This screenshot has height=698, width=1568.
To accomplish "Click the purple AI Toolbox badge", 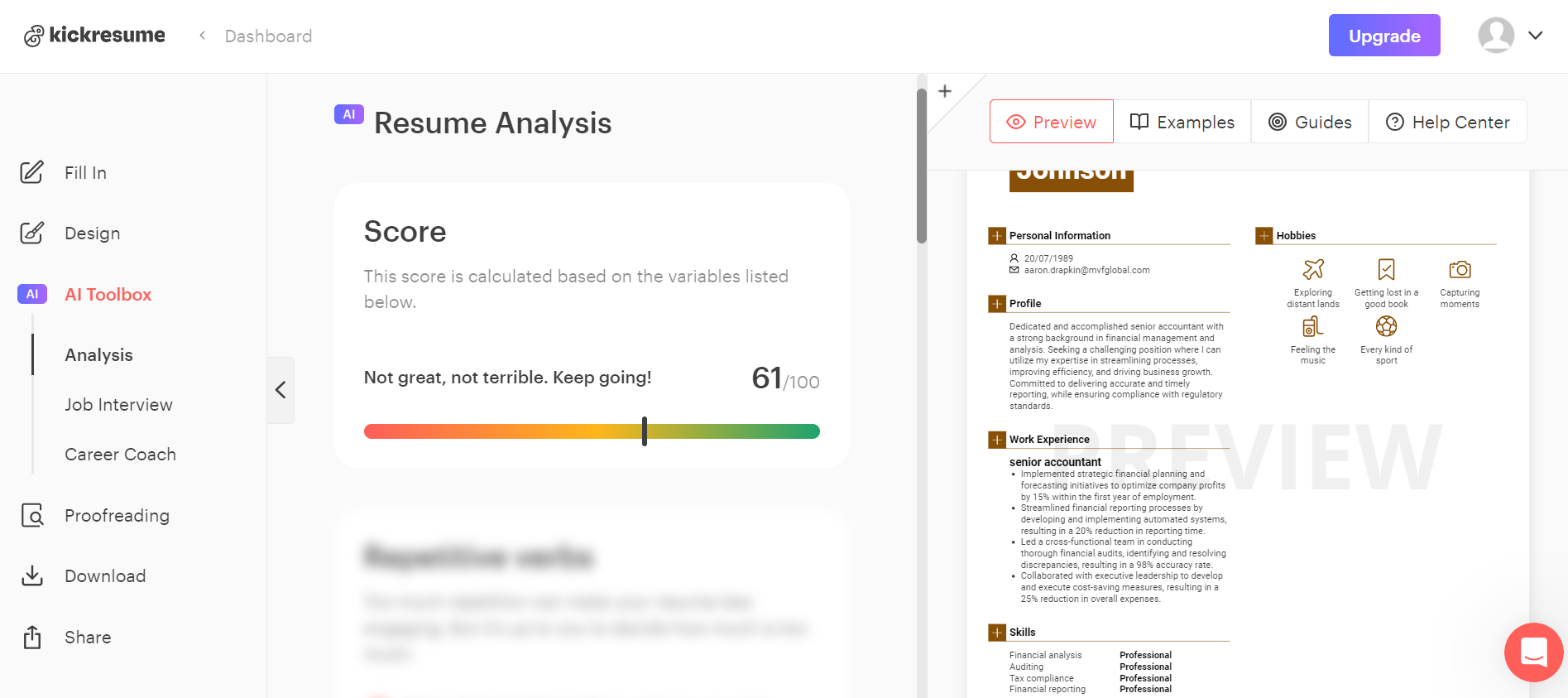I will point(32,294).
